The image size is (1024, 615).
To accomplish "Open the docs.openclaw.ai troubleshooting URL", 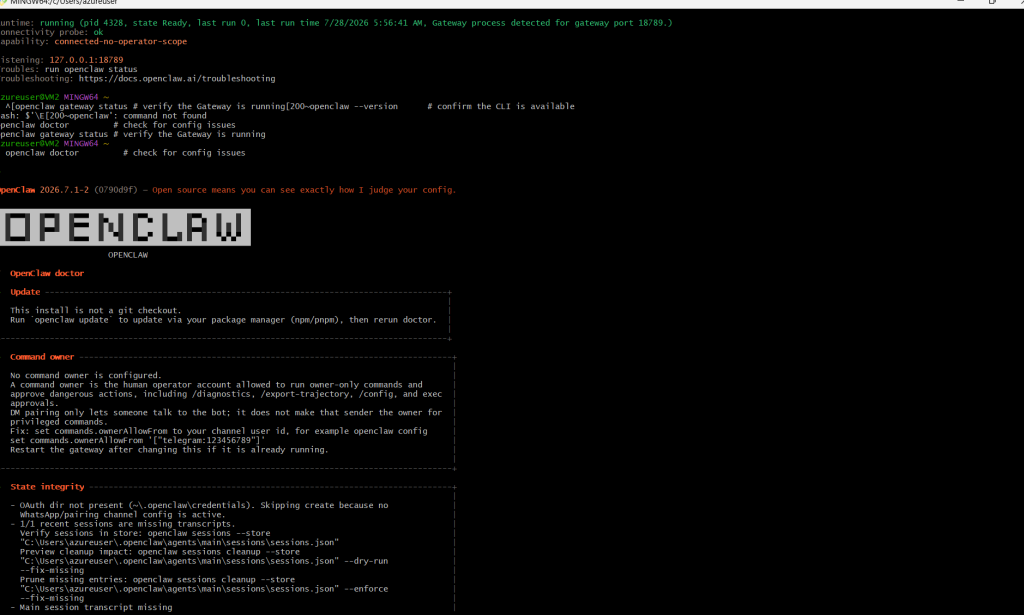I will (177, 78).
